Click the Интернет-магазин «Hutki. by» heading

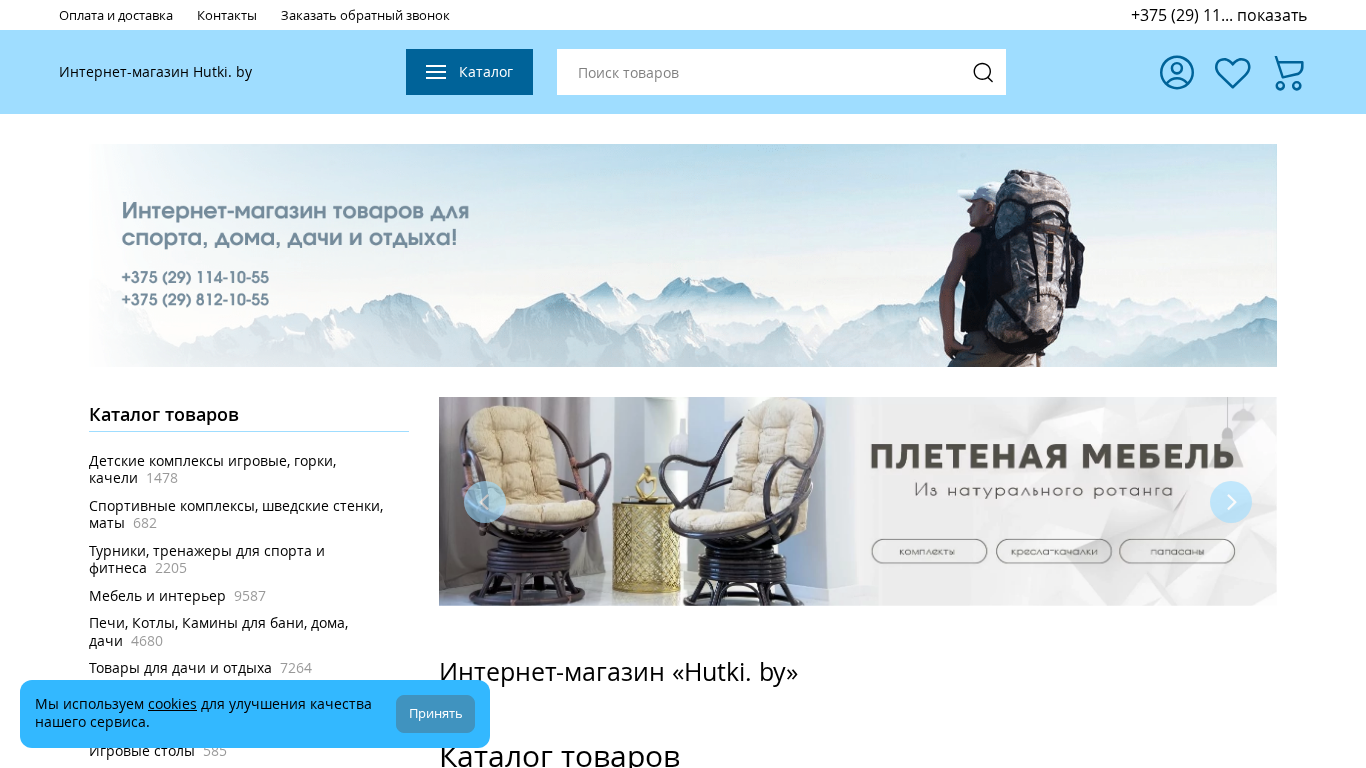618,672
